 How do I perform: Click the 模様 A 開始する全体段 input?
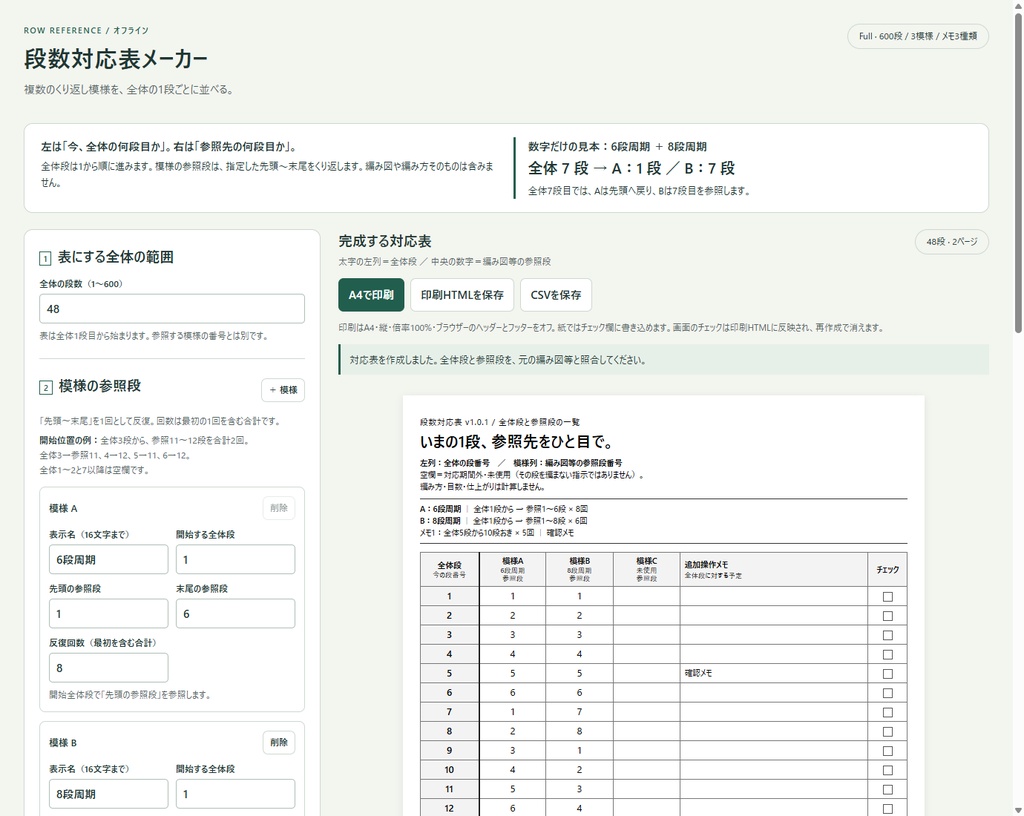click(235, 559)
